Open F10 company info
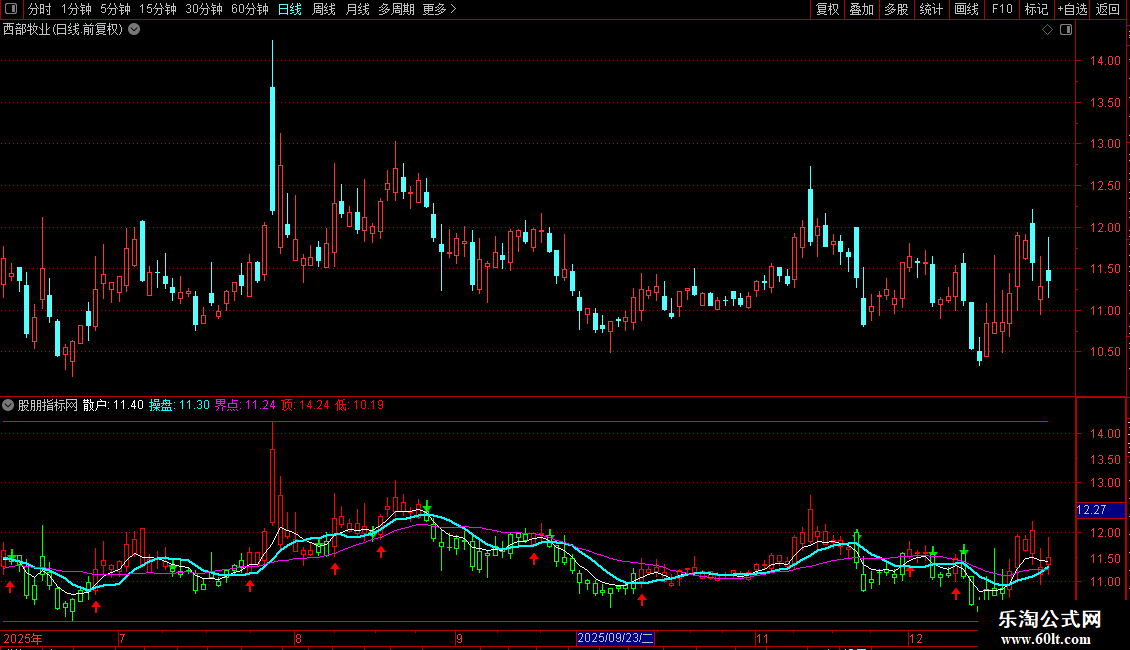Viewport: 1130px width, 650px height. click(x=1002, y=9)
